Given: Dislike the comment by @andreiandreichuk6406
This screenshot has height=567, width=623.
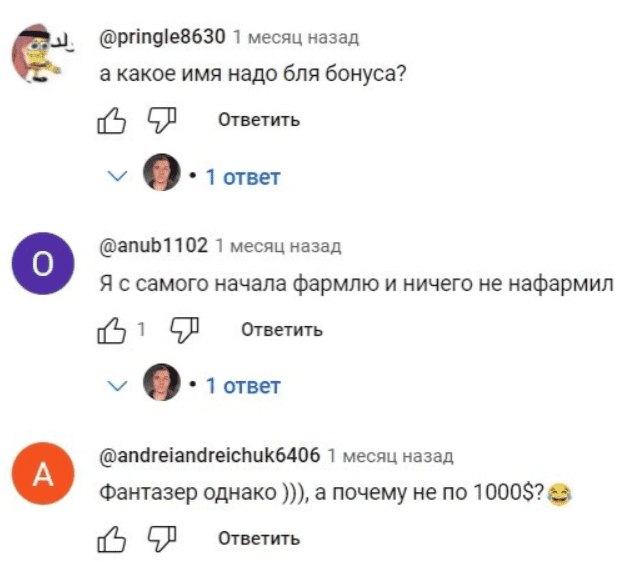Looking at the screenshot, I should pos(162,539).
